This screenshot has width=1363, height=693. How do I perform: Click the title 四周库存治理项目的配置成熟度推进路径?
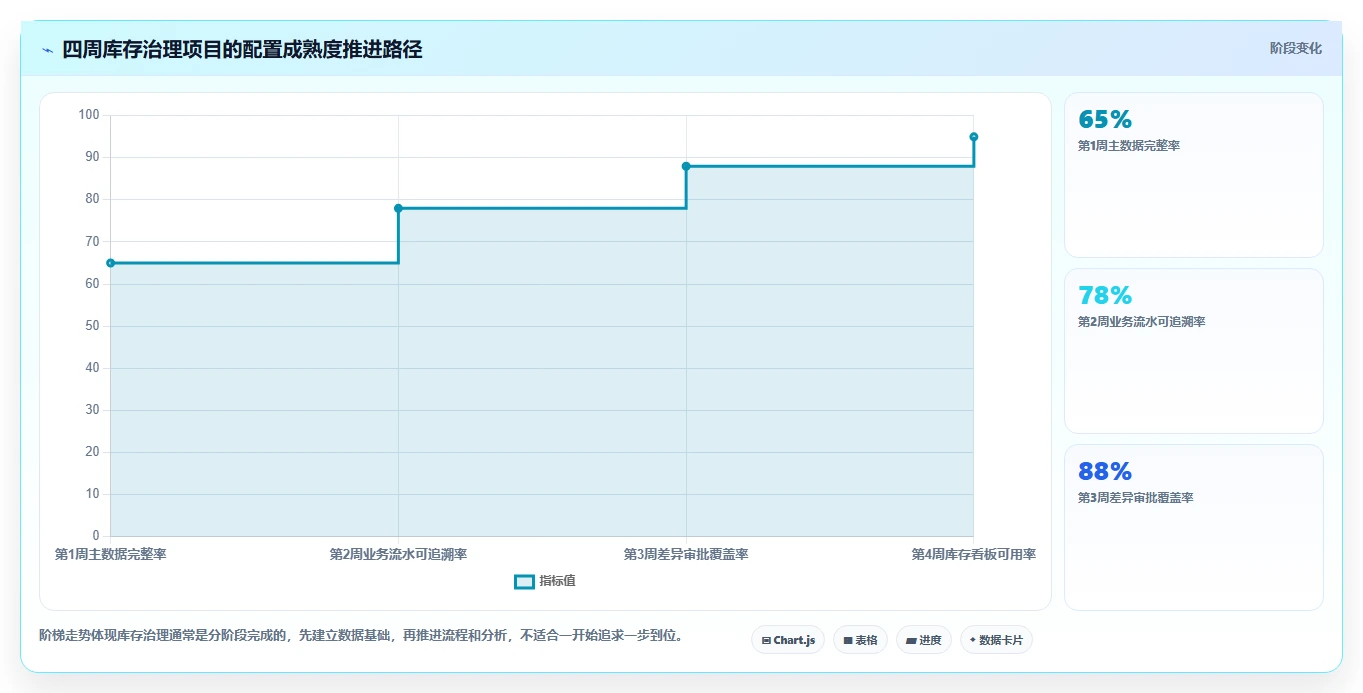[242, 50]
